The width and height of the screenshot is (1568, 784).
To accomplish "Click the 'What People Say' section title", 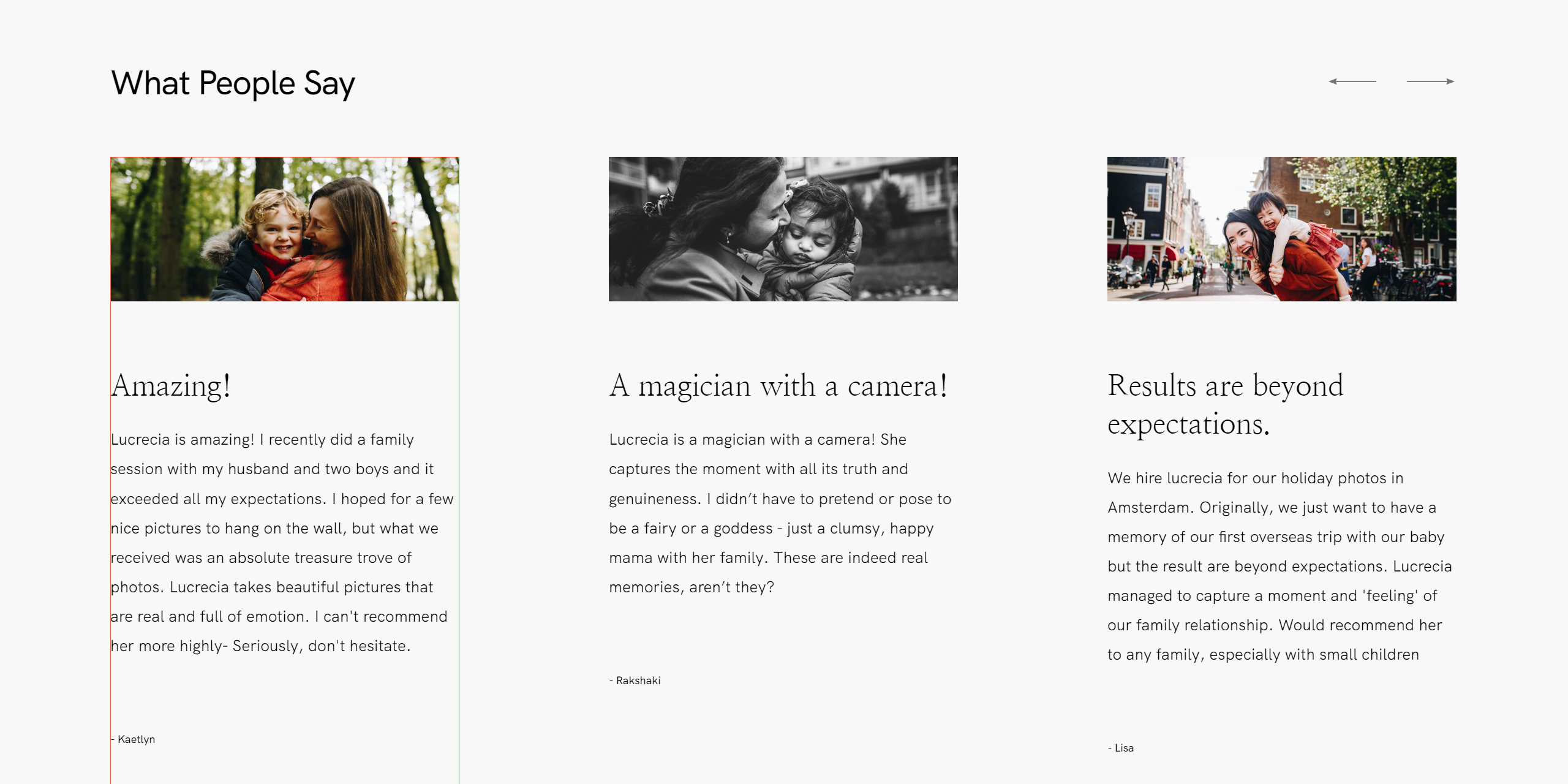I will click(233, 83).
